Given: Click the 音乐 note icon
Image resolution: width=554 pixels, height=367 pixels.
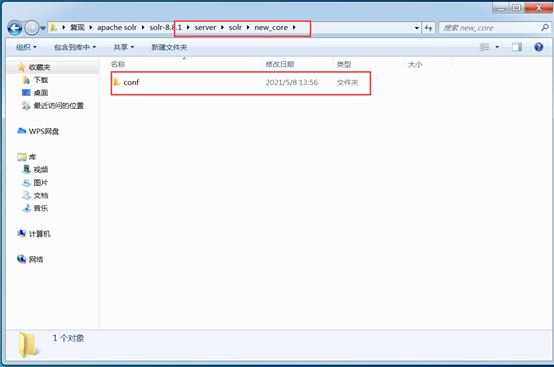Looking at the screenshot, I should click(x=26, y=208).
